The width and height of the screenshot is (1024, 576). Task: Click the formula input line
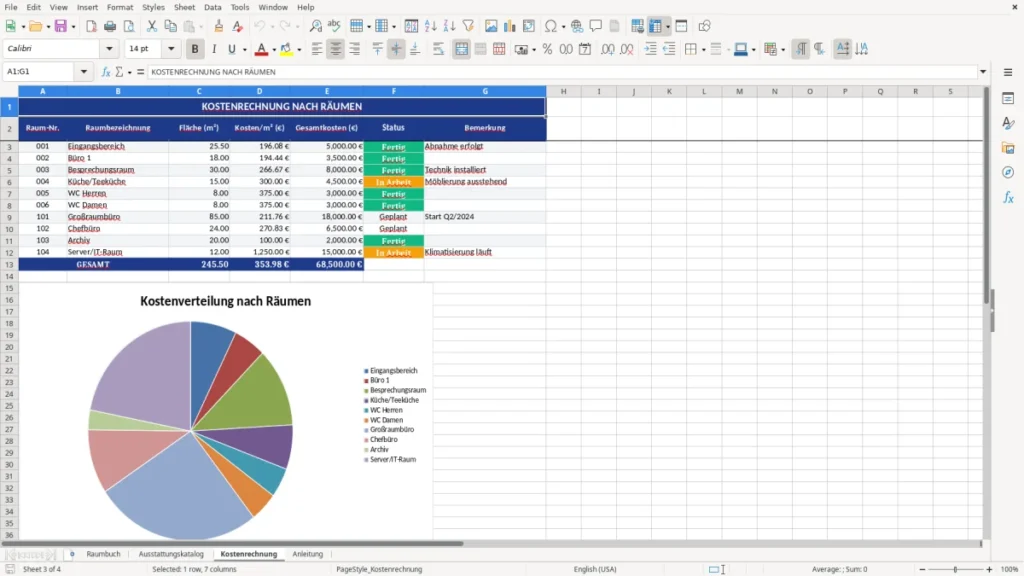pyautogui.click(x=562, y=72)
